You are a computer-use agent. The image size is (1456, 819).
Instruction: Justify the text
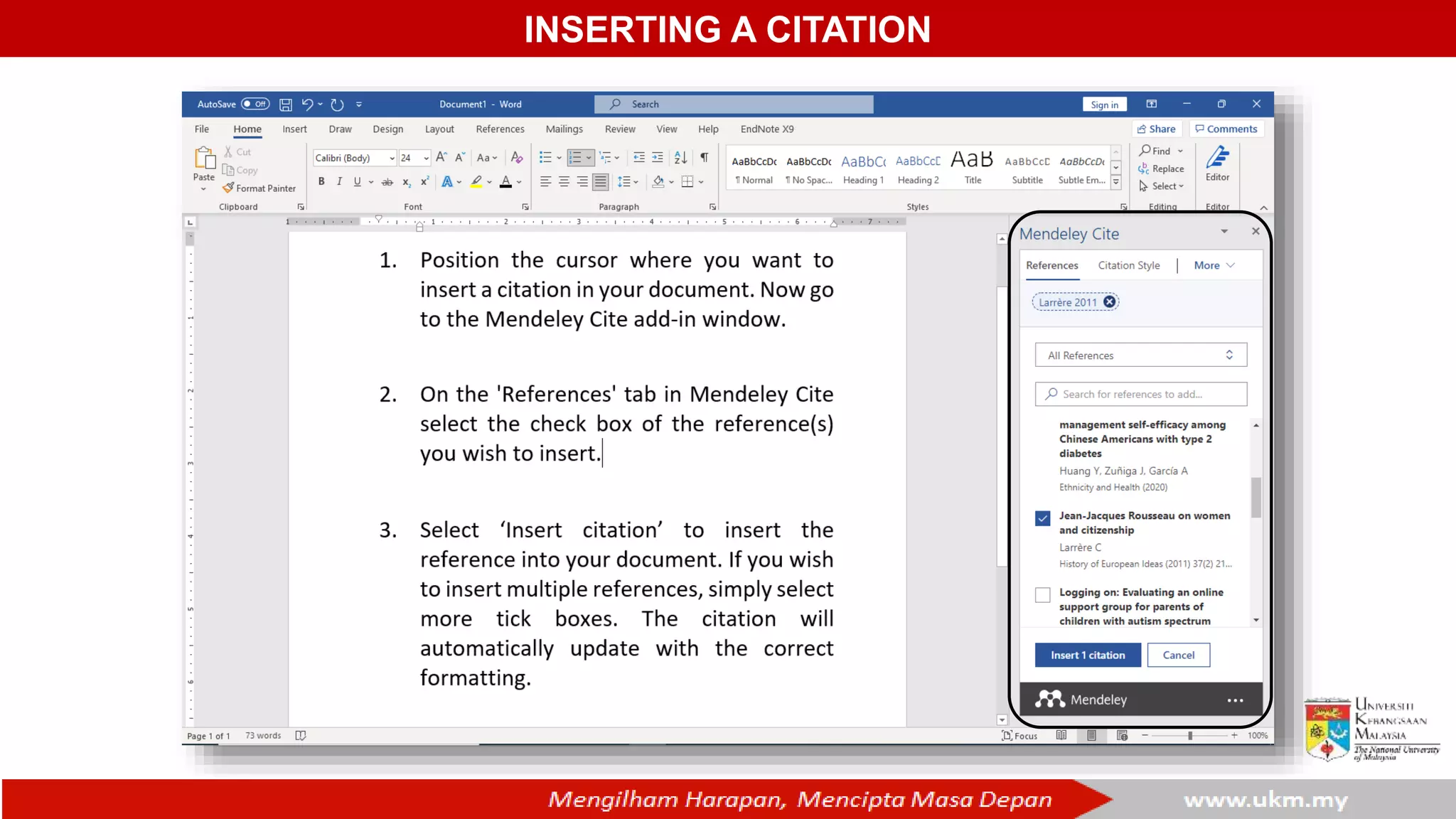[601, 182]
